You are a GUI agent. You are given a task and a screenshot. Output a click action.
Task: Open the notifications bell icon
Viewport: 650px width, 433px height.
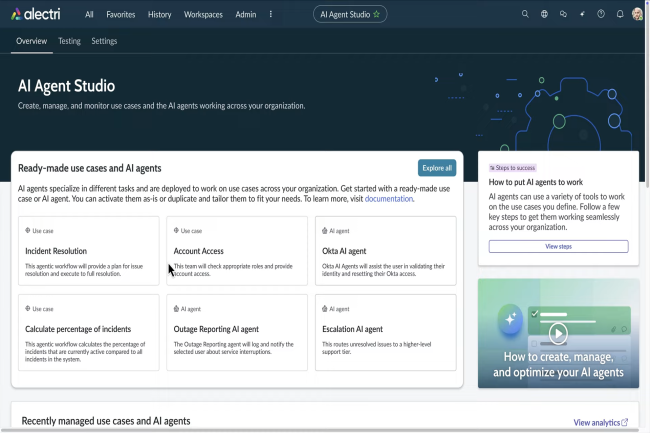[620, 15]
